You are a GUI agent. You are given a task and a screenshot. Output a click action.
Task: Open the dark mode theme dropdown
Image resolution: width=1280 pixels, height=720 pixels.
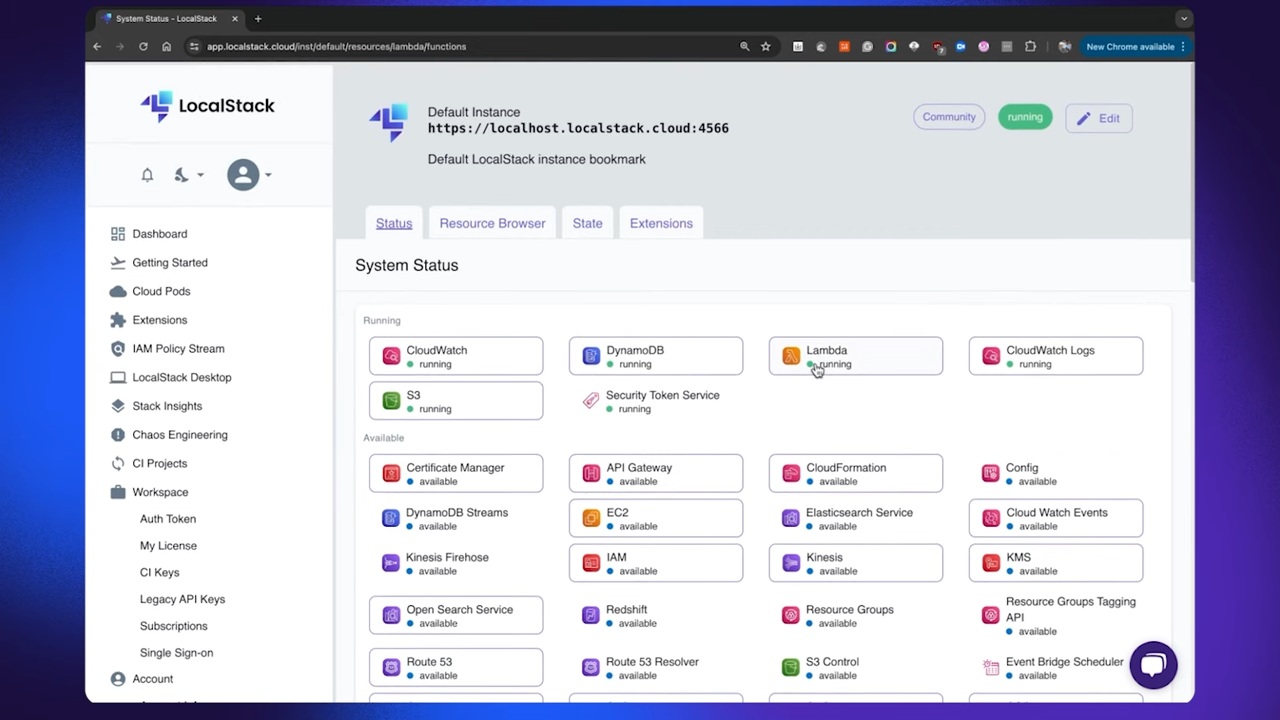click(188, 175)
